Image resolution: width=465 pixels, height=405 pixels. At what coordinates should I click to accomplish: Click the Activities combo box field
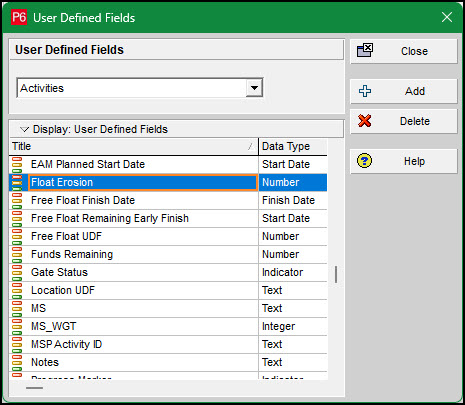pos(140,88)
